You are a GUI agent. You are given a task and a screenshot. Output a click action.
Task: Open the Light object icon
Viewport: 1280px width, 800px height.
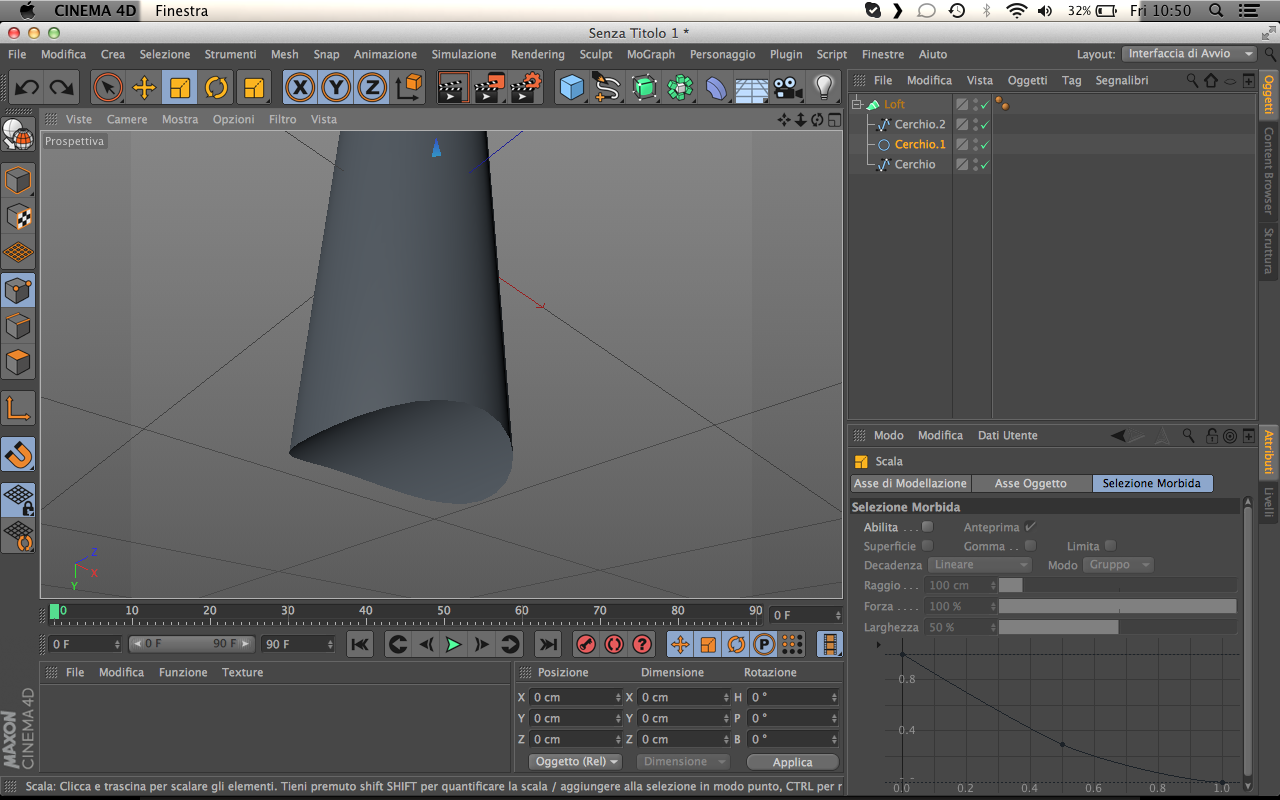click(823, 88)
